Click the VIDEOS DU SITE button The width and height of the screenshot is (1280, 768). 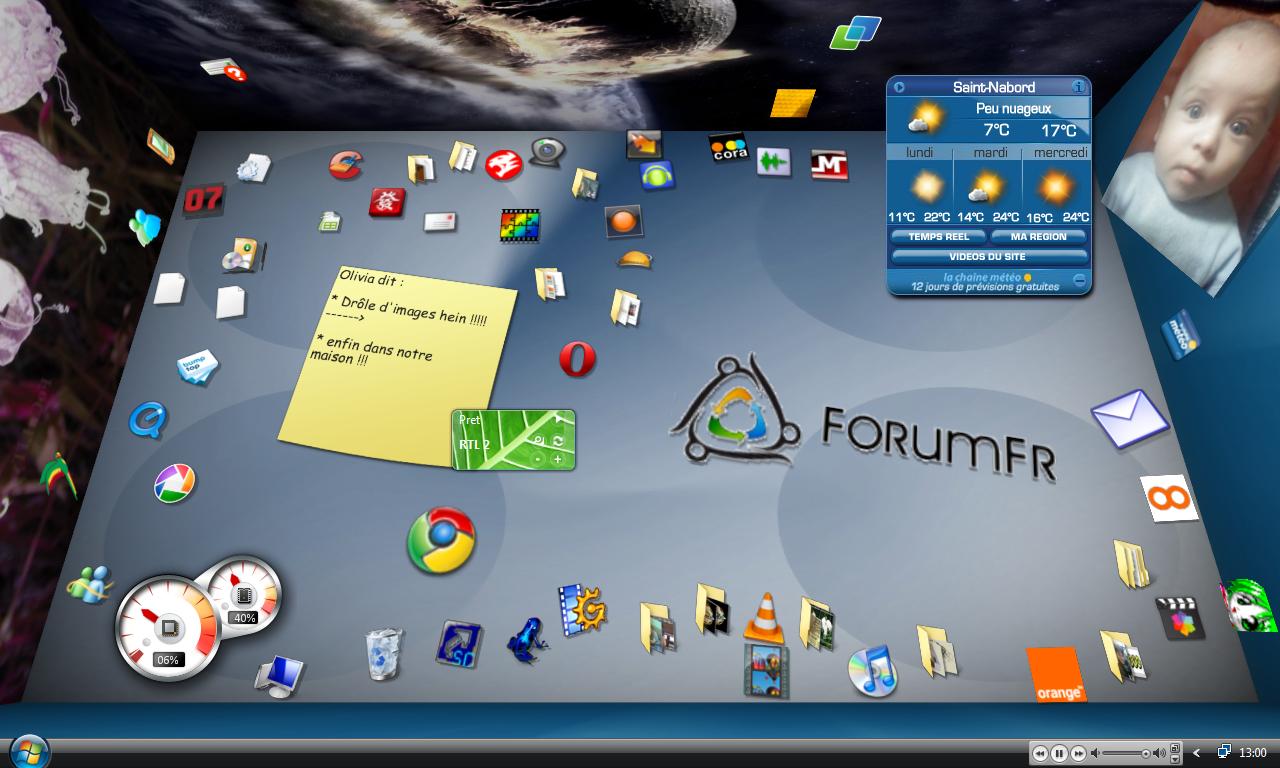pos(988,257)
